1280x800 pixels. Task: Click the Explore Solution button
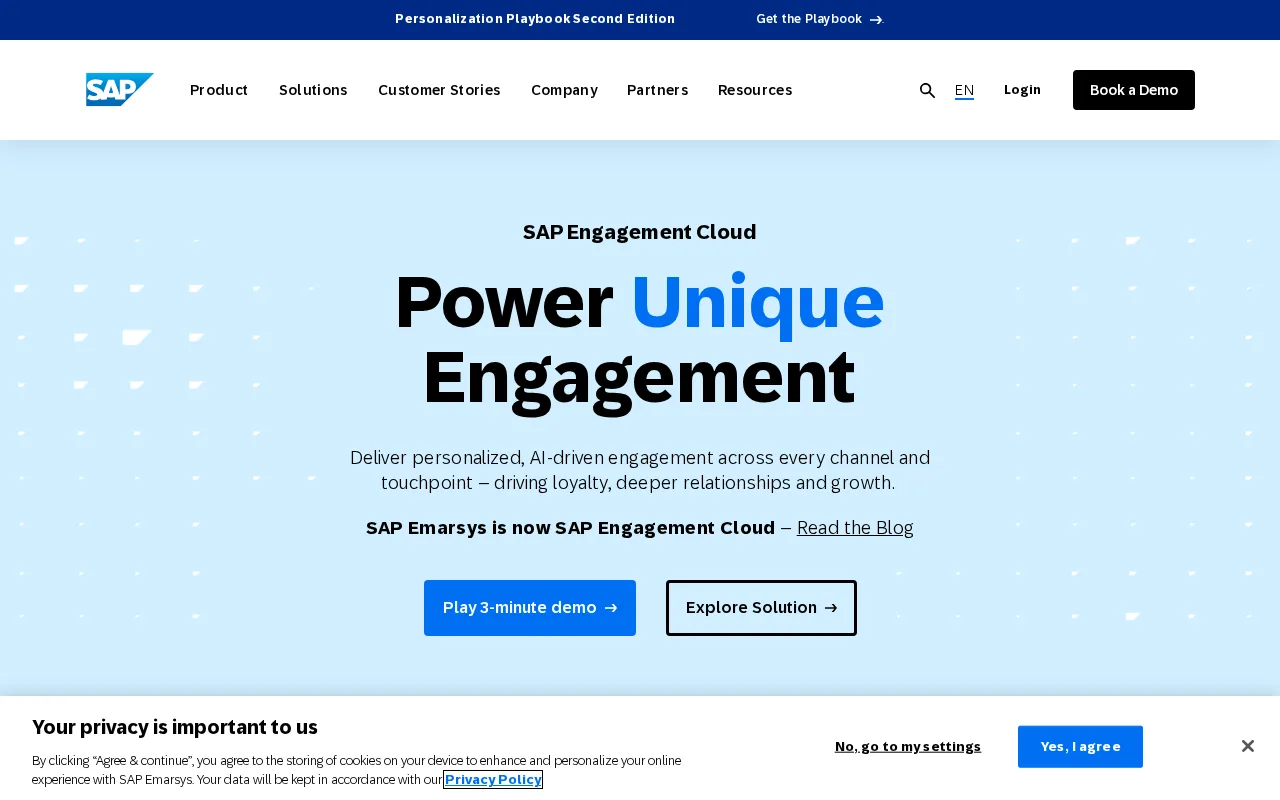click(761, 608)
